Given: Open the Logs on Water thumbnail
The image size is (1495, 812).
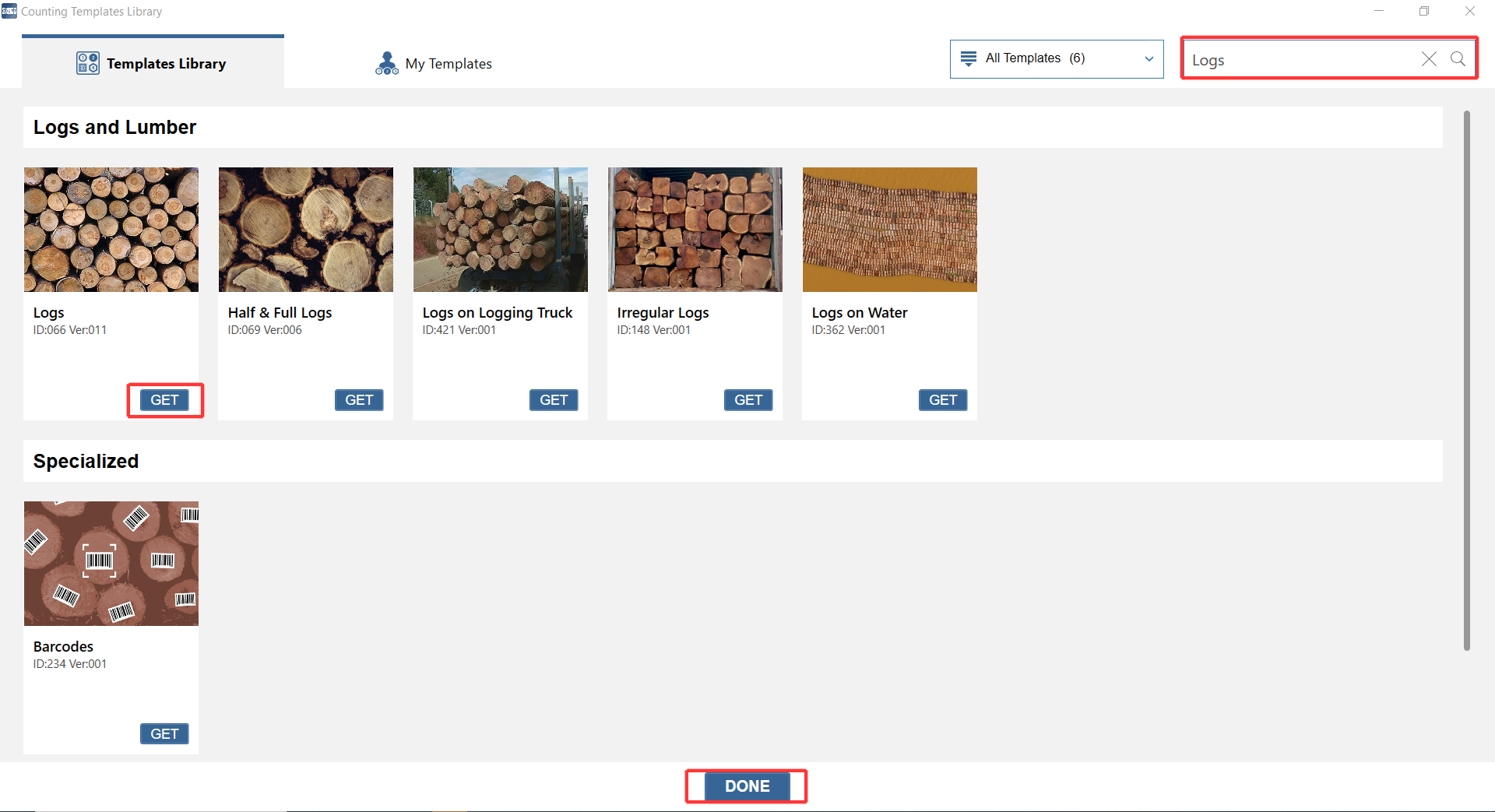Looking at the screenshot, I should point(889,230).
